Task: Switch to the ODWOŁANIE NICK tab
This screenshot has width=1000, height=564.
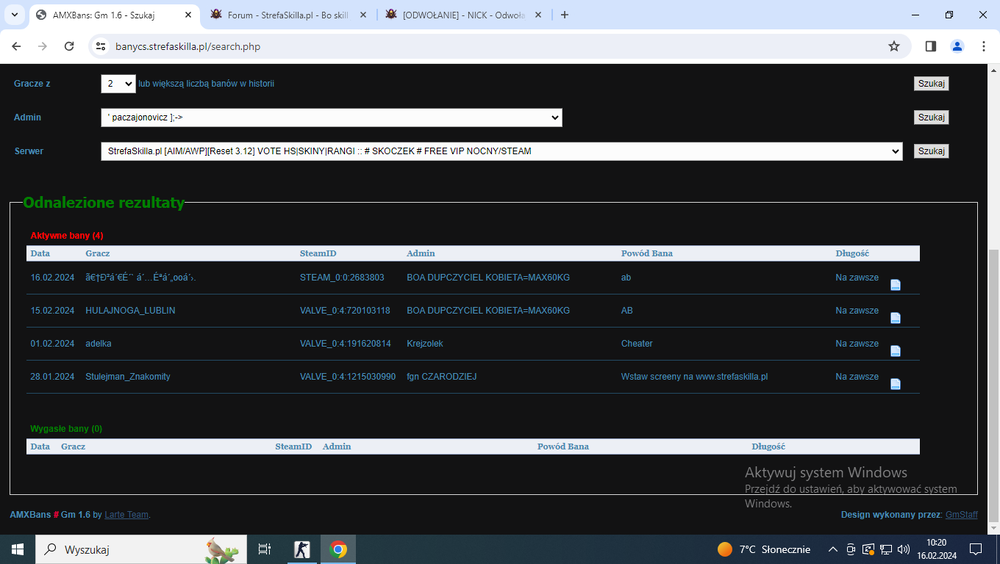Action: coord(463,15)
